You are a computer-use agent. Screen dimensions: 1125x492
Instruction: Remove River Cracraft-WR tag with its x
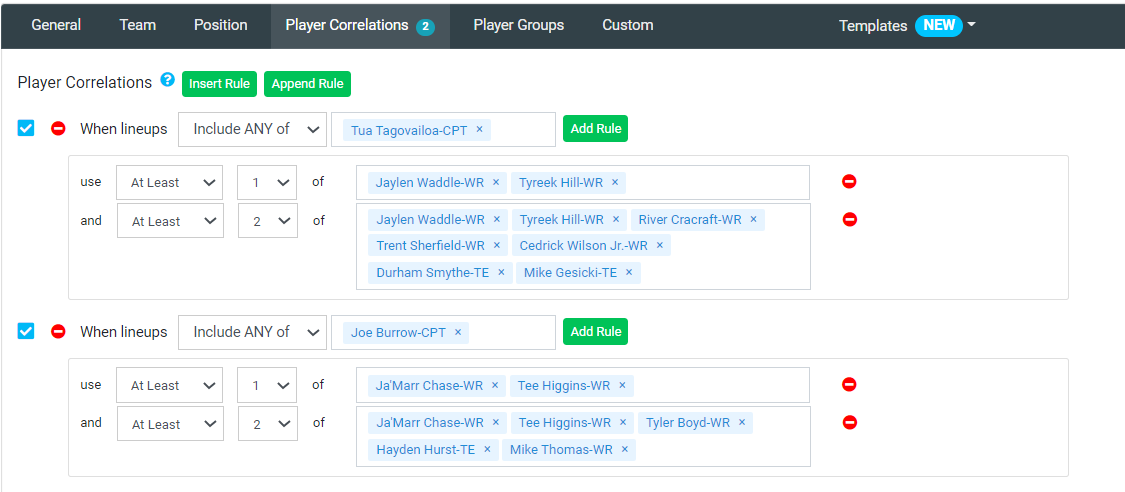point(753,220)
